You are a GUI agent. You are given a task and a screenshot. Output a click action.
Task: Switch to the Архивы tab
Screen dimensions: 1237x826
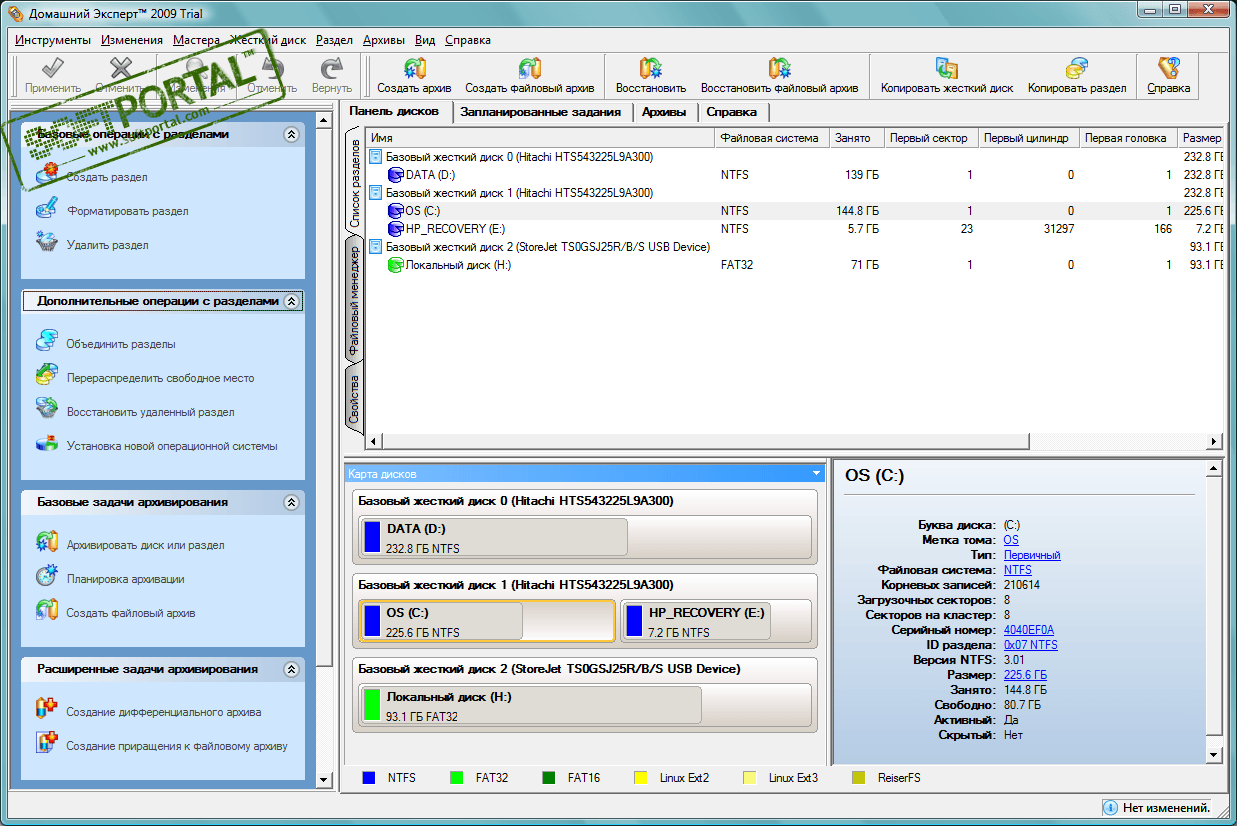pyautogui.click(x=664, y=112)
